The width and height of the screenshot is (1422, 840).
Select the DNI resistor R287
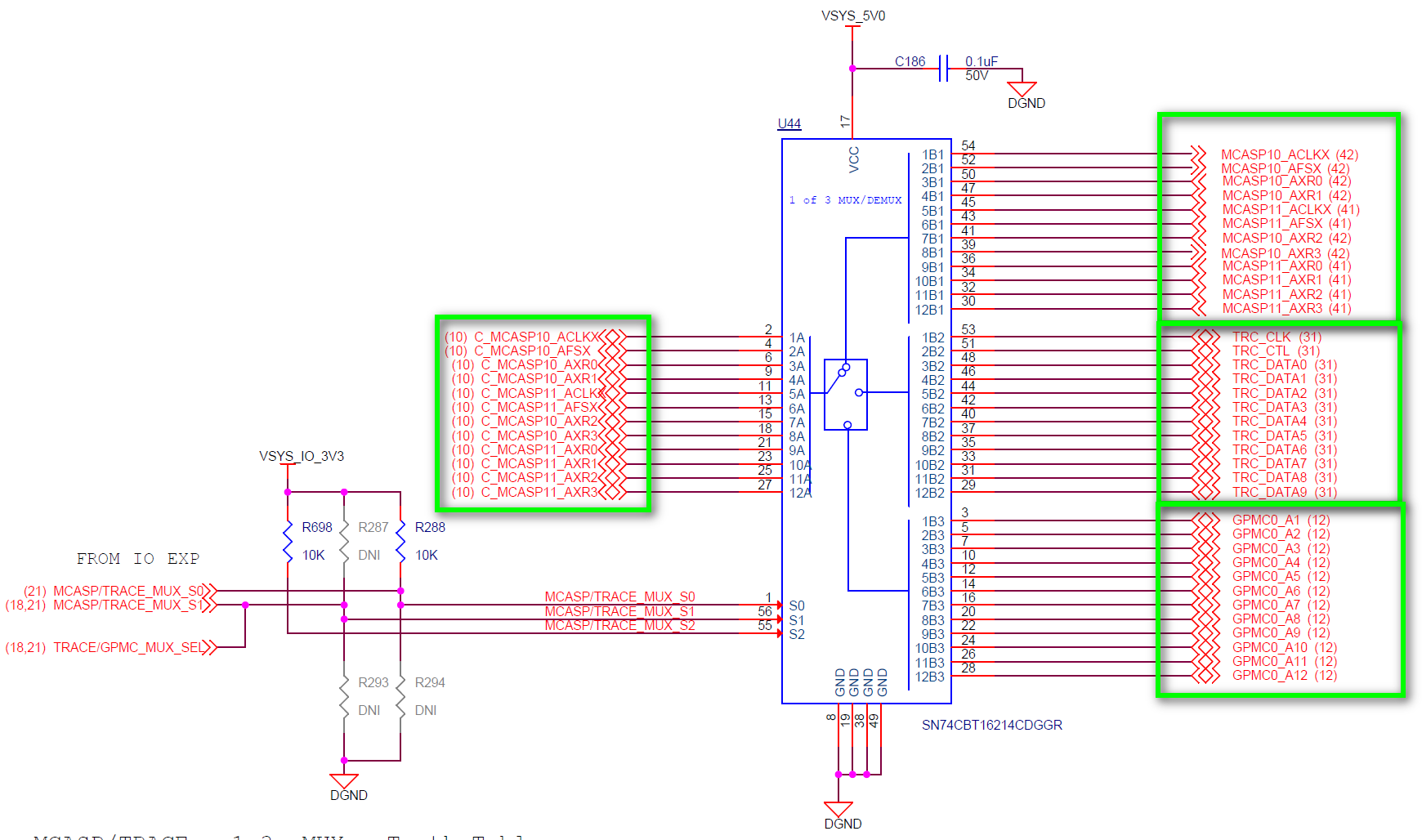pos(344,541)
